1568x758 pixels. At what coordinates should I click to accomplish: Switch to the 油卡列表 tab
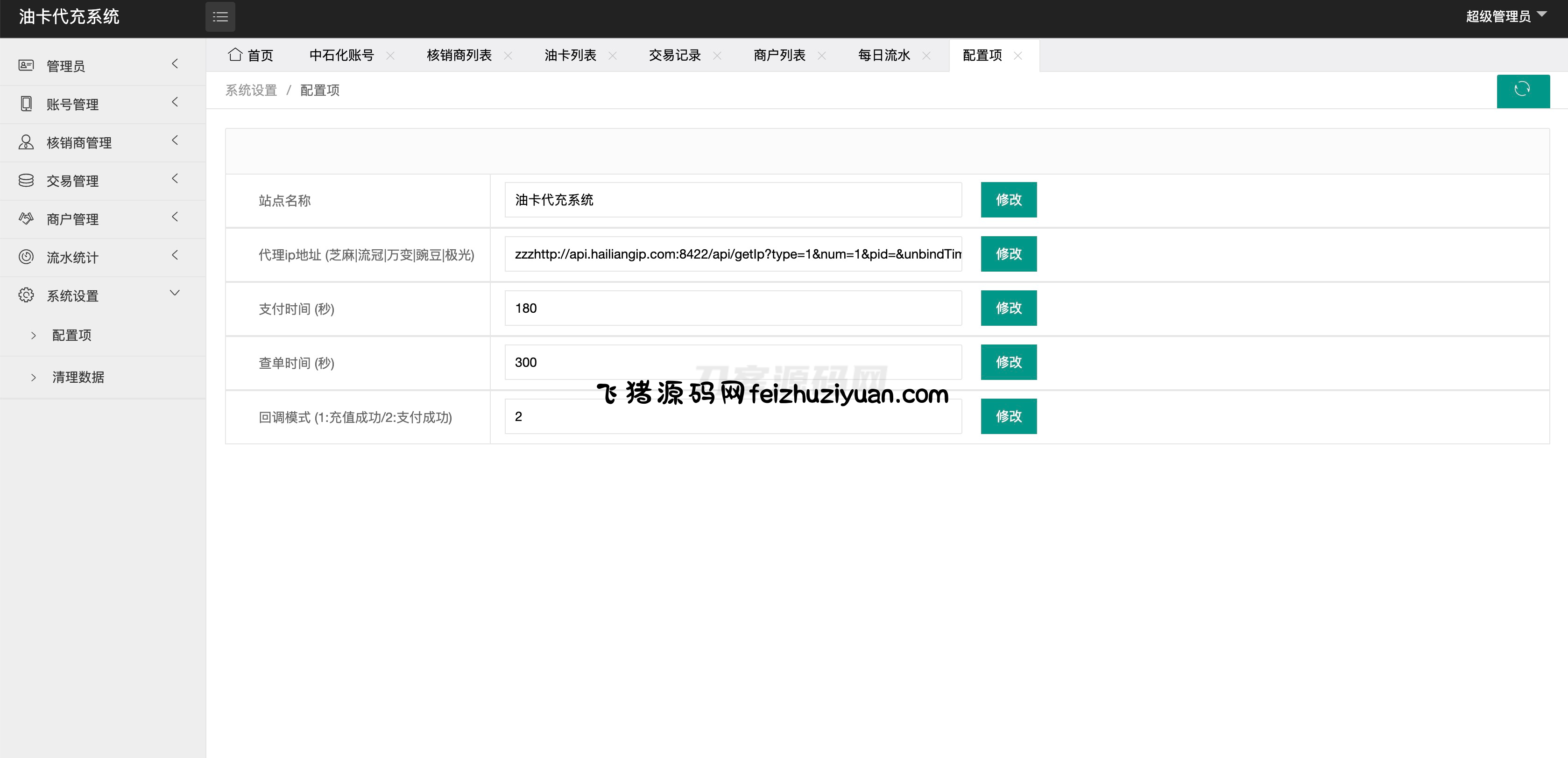coord(570,56)
